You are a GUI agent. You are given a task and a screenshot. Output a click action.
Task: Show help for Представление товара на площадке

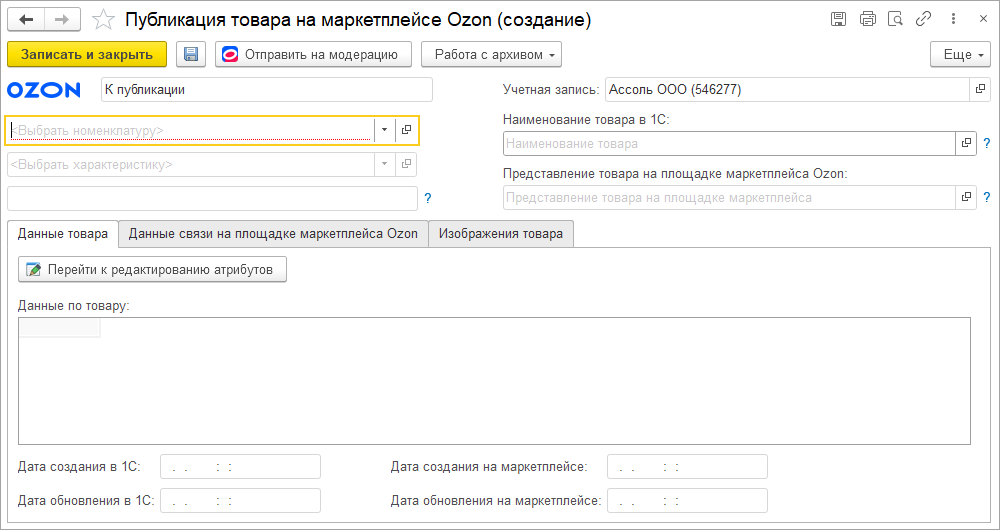pos(987,198)
